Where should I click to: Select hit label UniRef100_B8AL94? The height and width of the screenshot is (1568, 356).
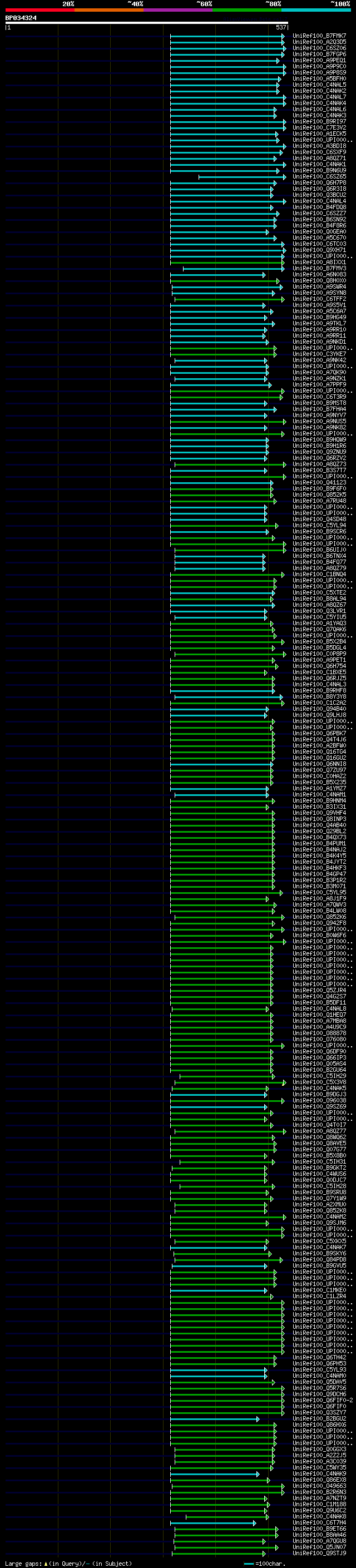[319, 599]
